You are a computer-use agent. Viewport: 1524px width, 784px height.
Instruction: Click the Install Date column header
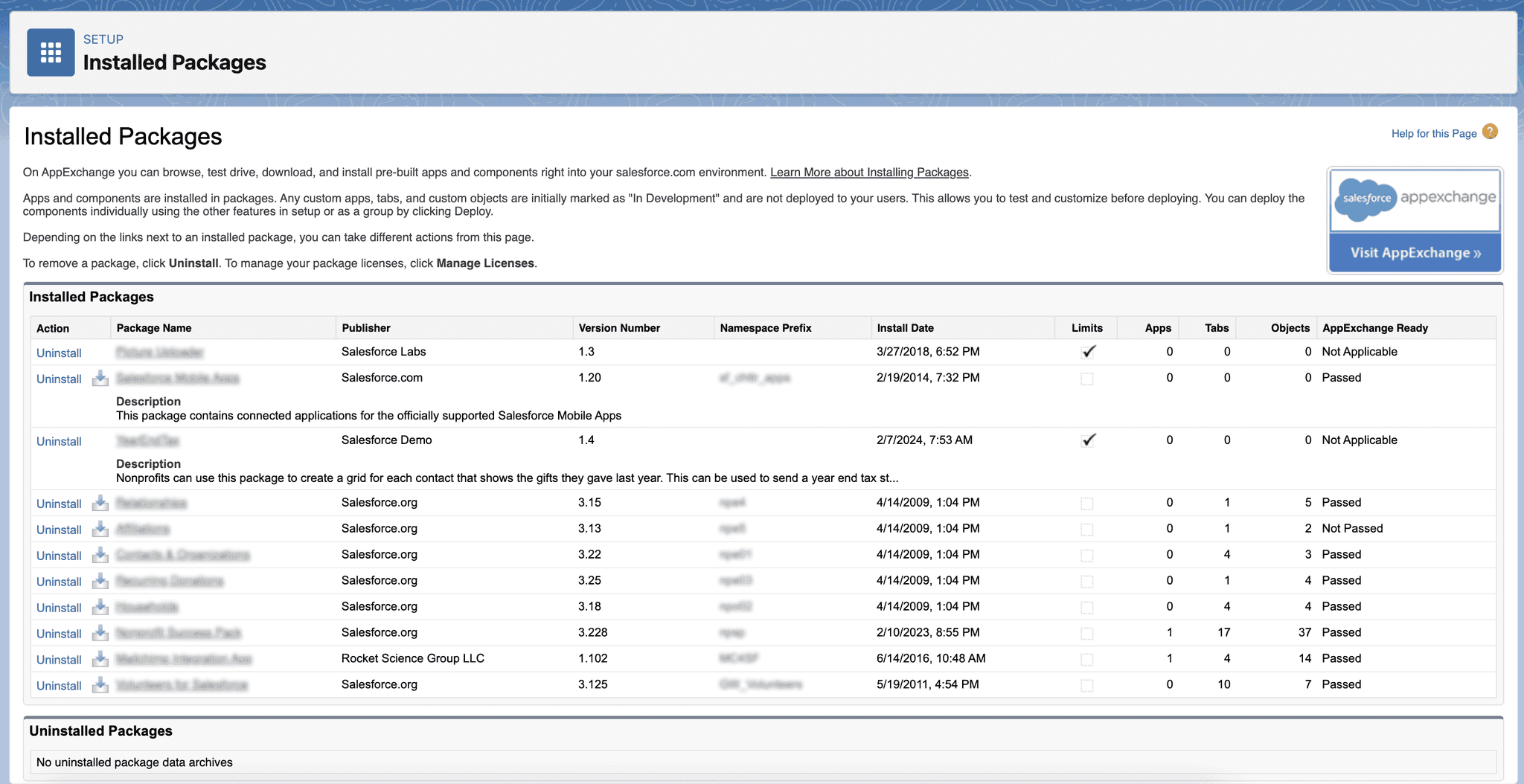[x=905, y=327]
